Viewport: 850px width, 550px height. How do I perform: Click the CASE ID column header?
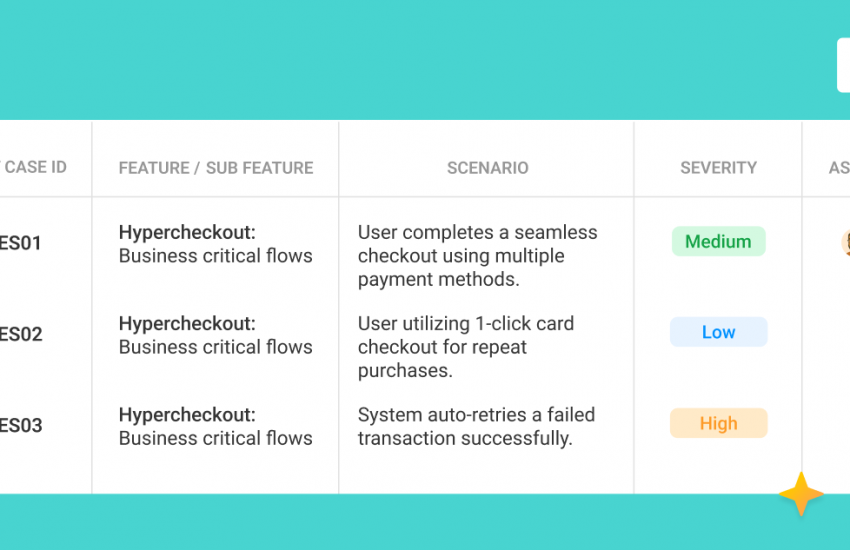(34, 167)
